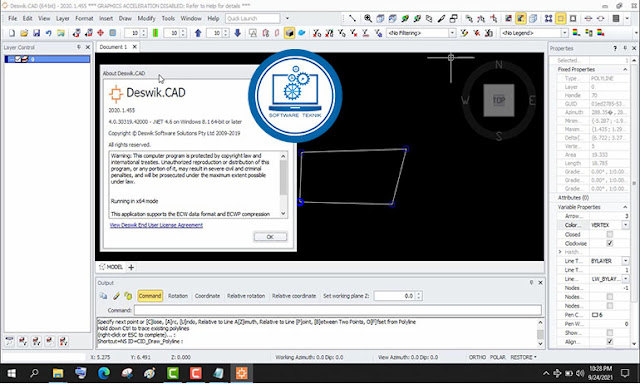Screen dimensions: 640x384
Task: Click the Coordinate button in Output panel
Action: [x=207, y=296]
